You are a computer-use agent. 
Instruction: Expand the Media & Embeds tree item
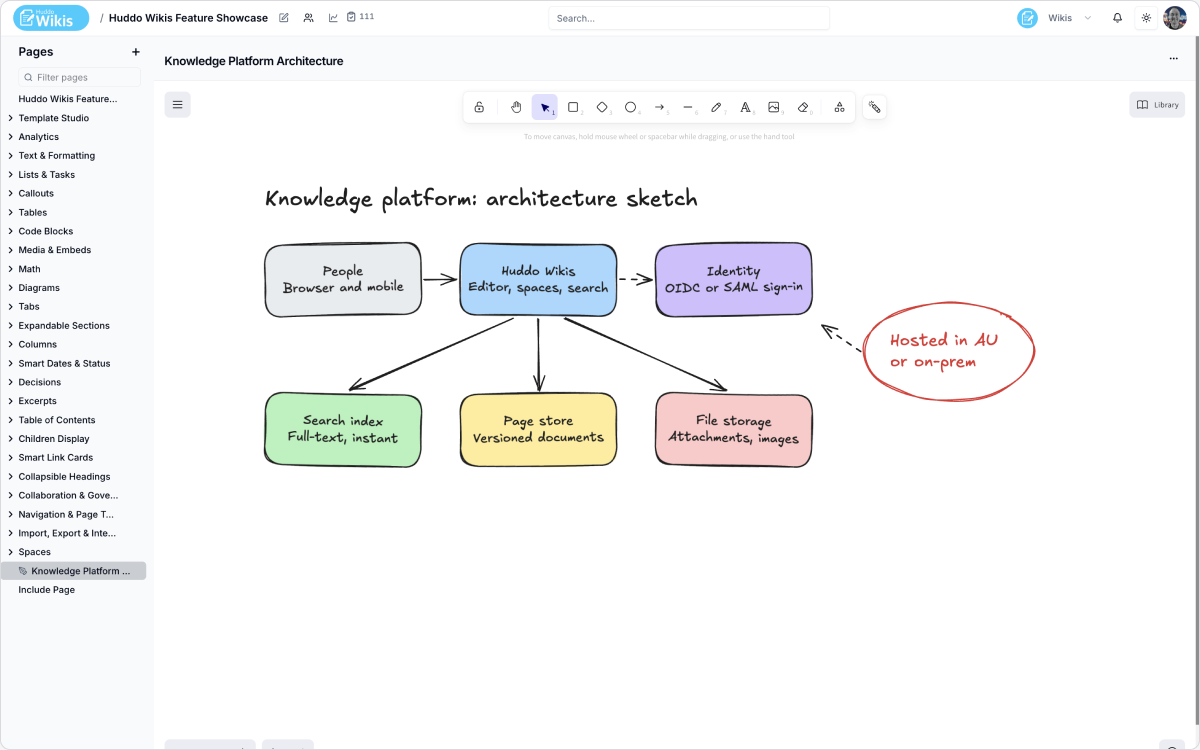coord(10,250)
